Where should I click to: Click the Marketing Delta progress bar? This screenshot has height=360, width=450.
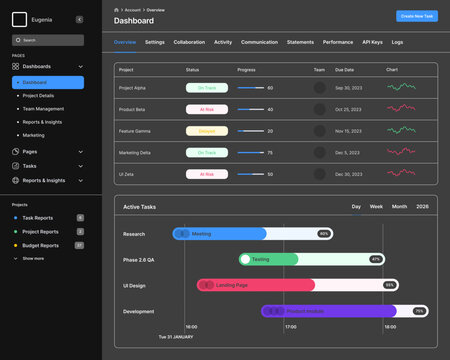251,153
